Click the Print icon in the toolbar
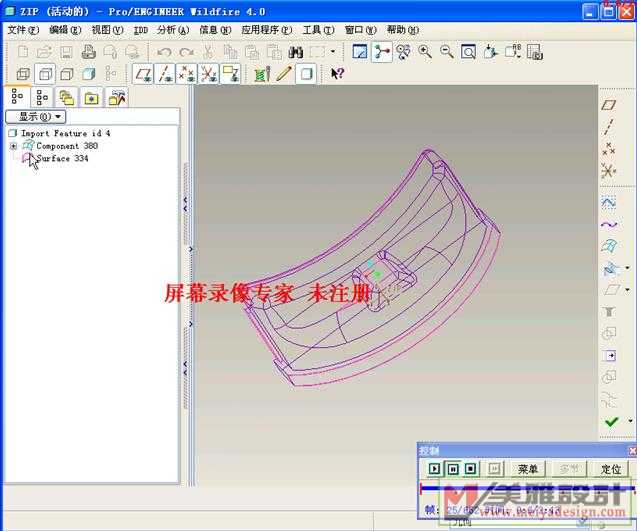The image size is (637, 531). (88, 52)
